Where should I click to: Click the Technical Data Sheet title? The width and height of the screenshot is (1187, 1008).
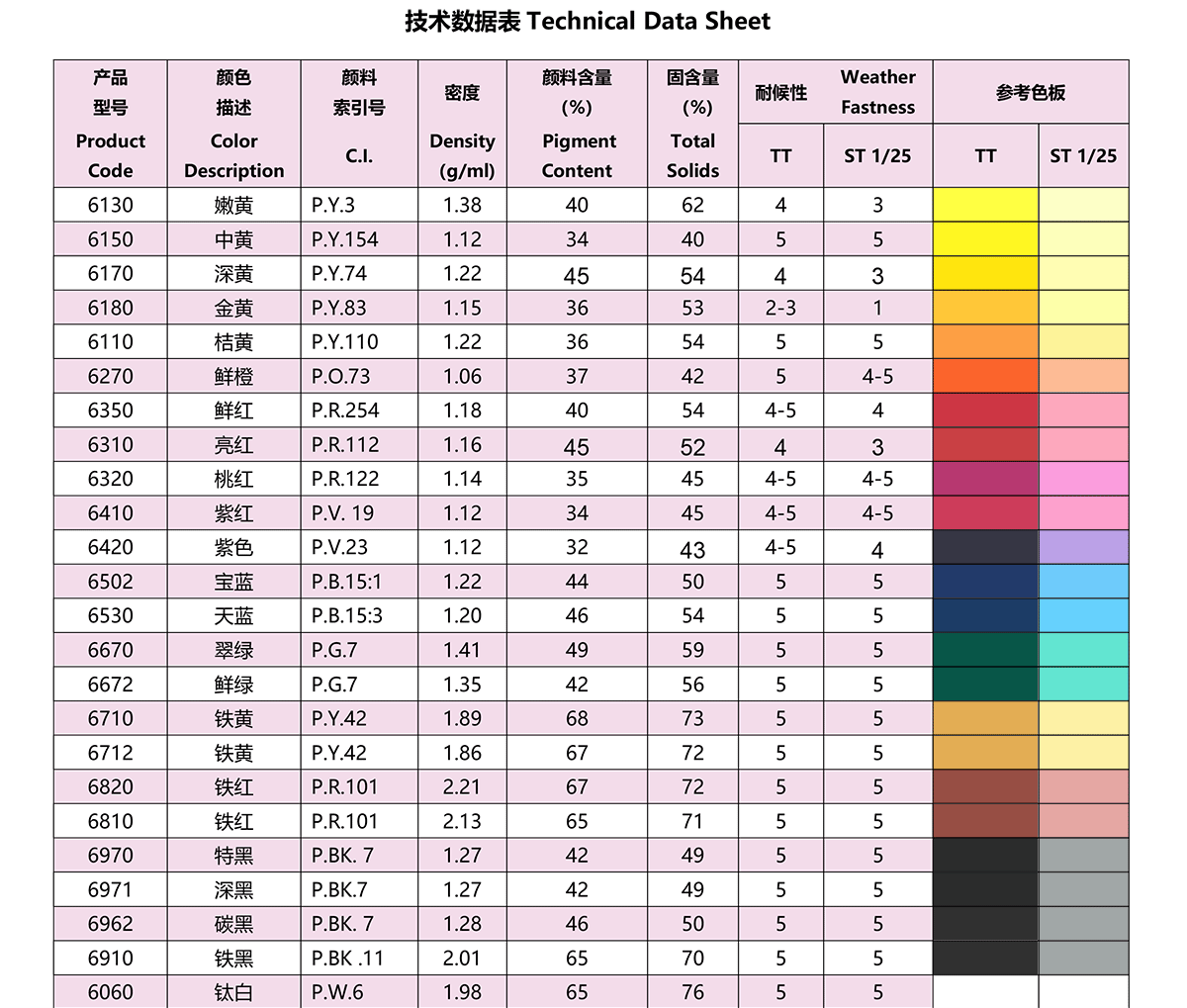pos(588,22)
